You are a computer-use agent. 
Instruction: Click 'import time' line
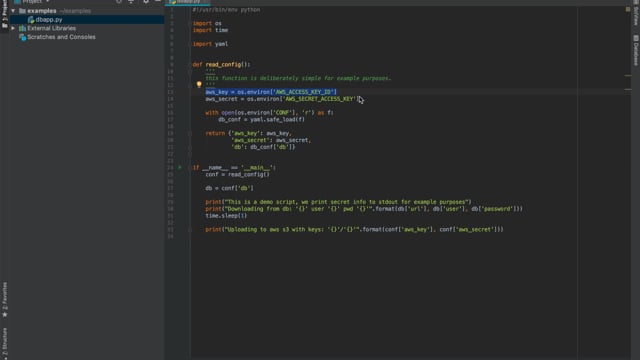coord(210,30)
